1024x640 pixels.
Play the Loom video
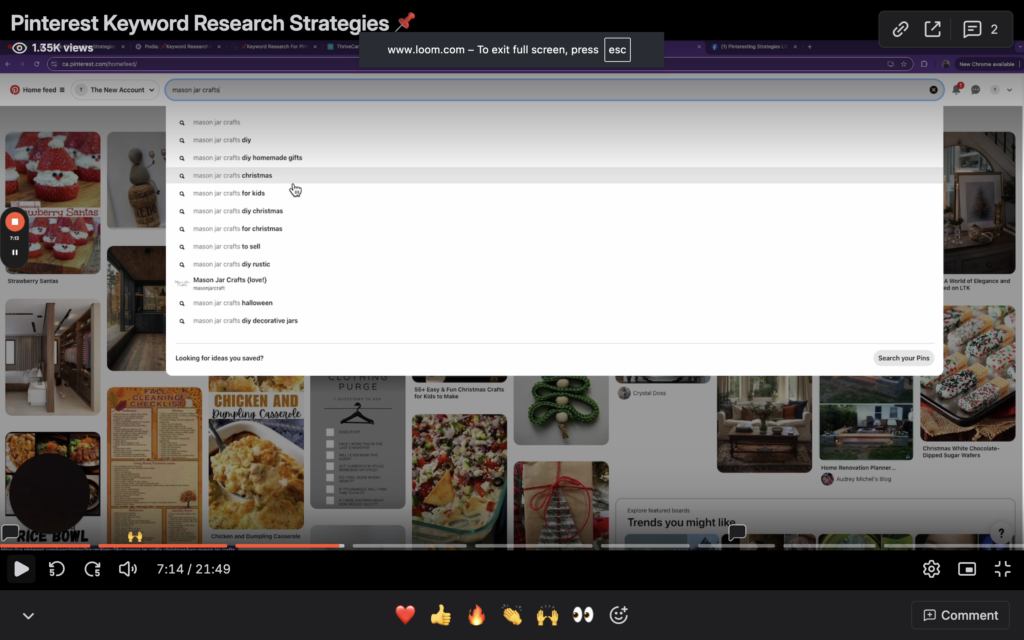(x=21, y=569)
